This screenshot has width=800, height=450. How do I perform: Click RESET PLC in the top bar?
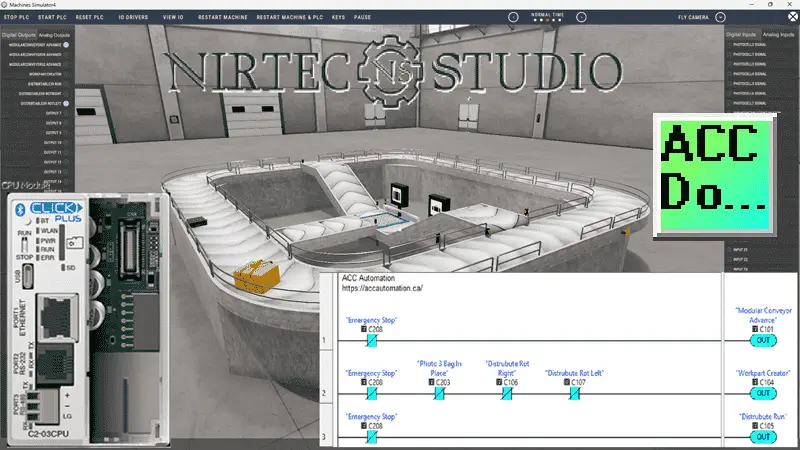point(89,17)
